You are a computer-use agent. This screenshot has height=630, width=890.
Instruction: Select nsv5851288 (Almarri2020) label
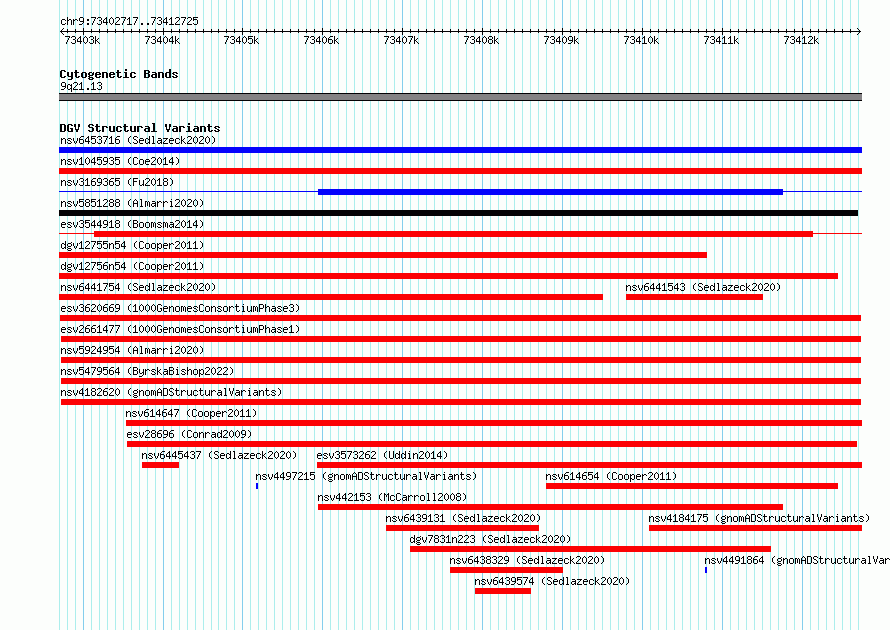click(x=132, y=203)
